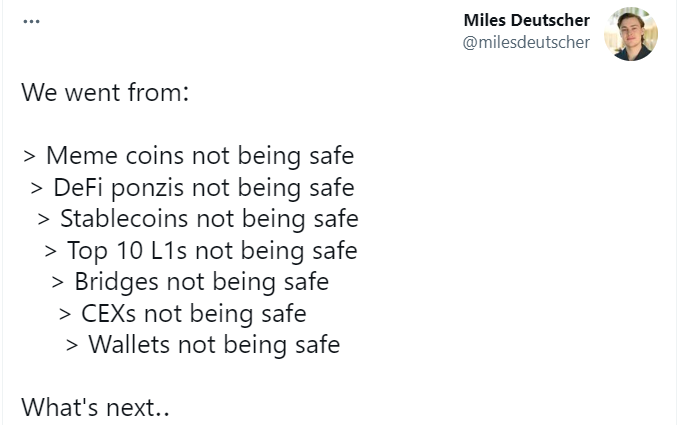Viewport: 678px width, 425px height.
Task: Click the word "safe" on the Stablecoins line
Action: click(x=331, y=218)
